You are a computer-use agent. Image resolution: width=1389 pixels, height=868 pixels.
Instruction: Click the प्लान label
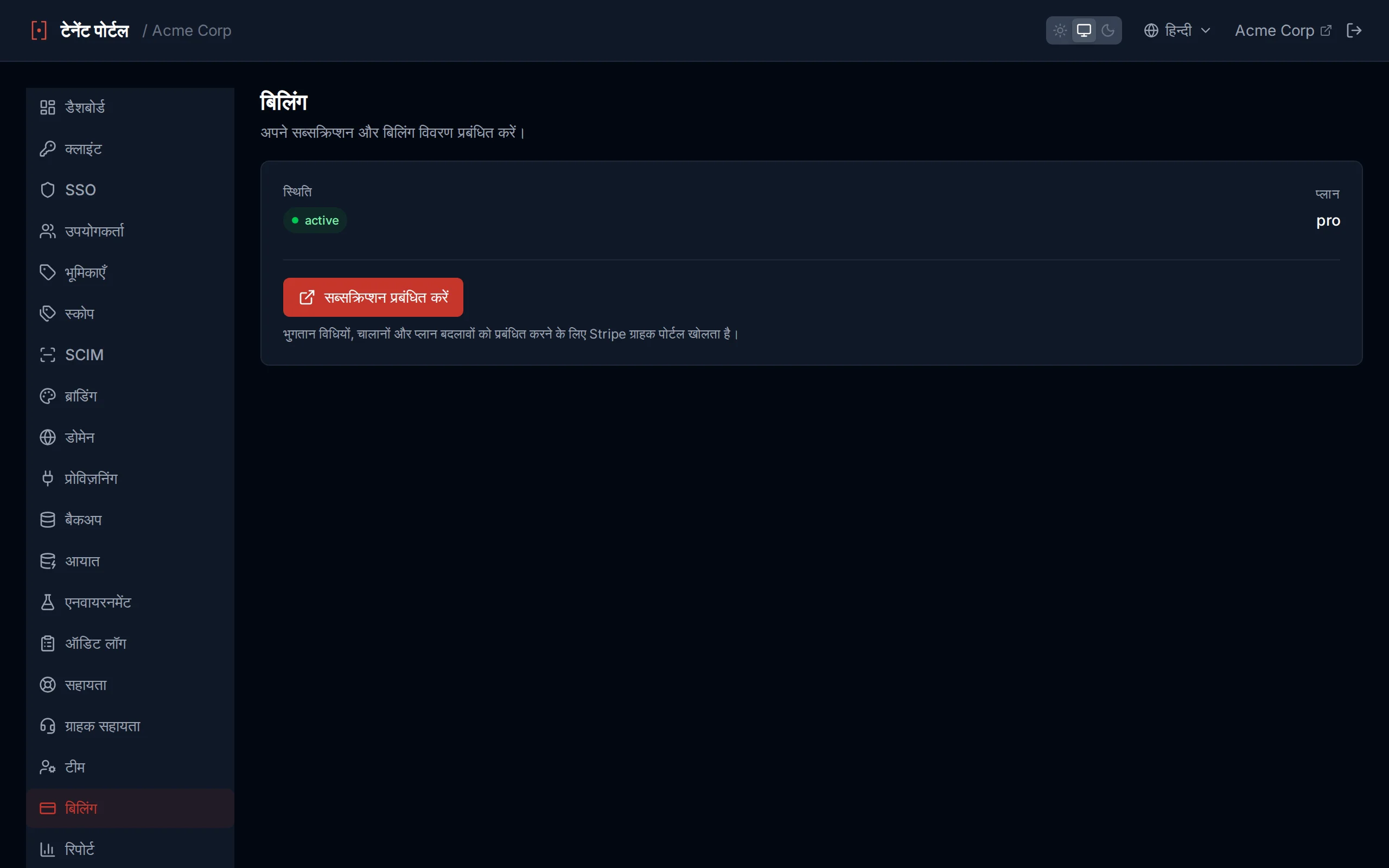coord(1327,194)
